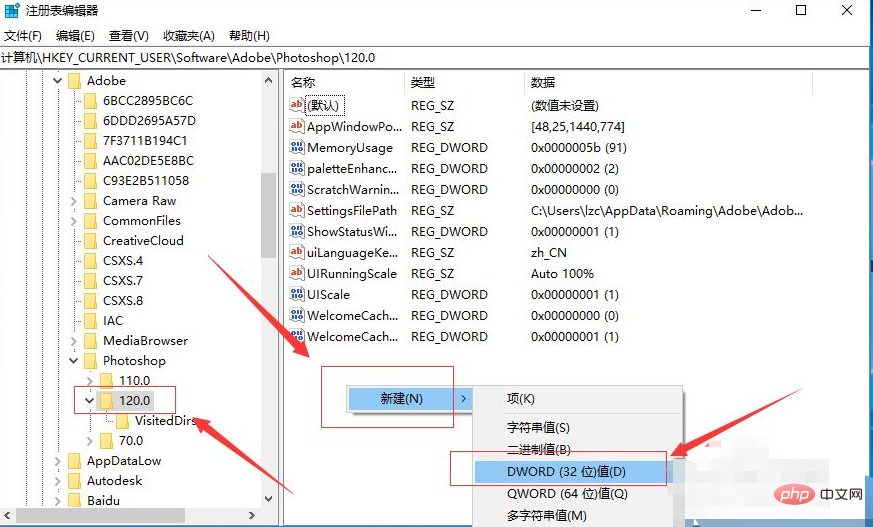Click the UIRunningScale string icon

coord(297,273)
